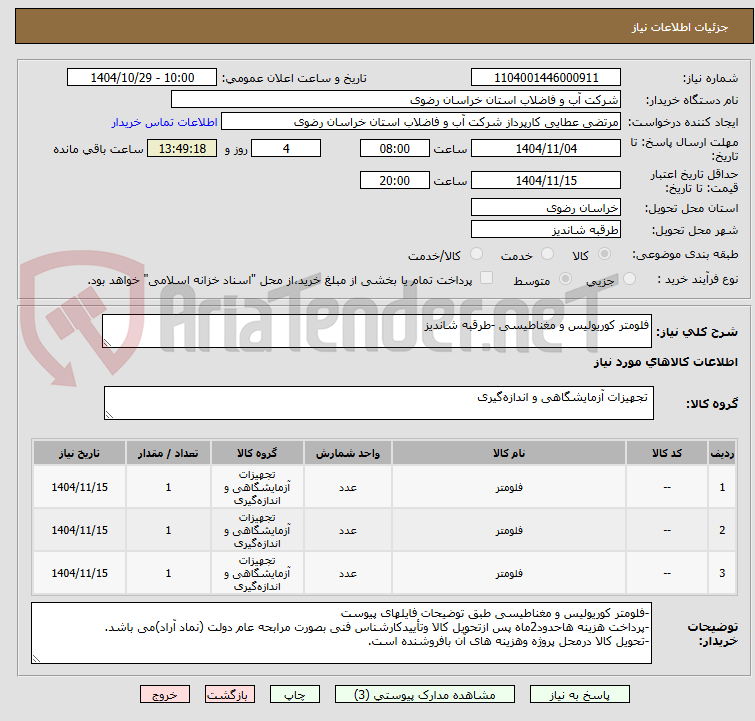Click the remaining time countdown 13:49:18
The height and width of the screenshot is (721, 755).
[182, 148]
